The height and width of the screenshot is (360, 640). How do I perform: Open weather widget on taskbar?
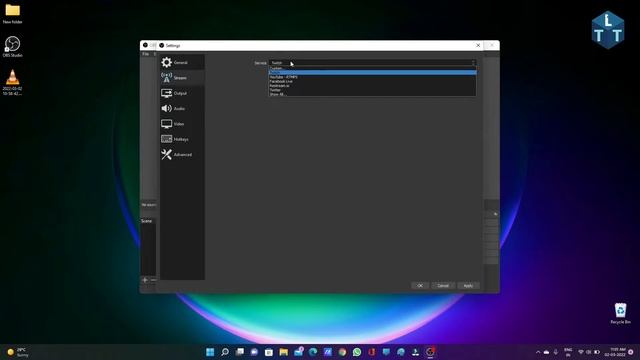click(18, 352)
